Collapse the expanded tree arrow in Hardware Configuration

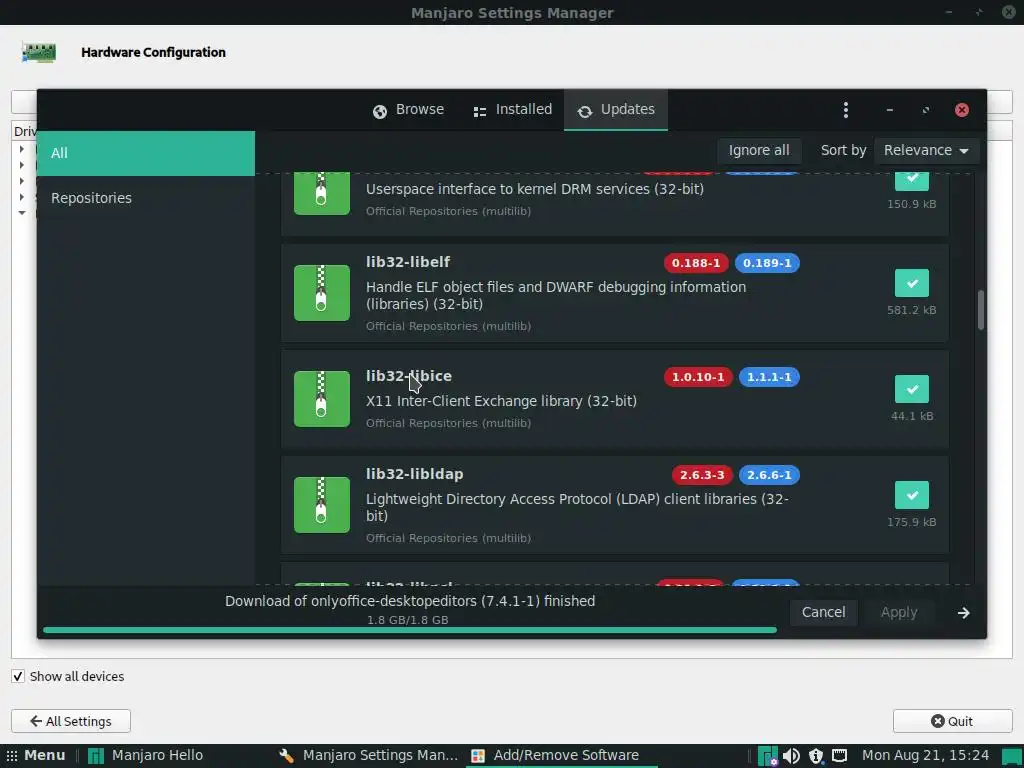pos(22,213)
